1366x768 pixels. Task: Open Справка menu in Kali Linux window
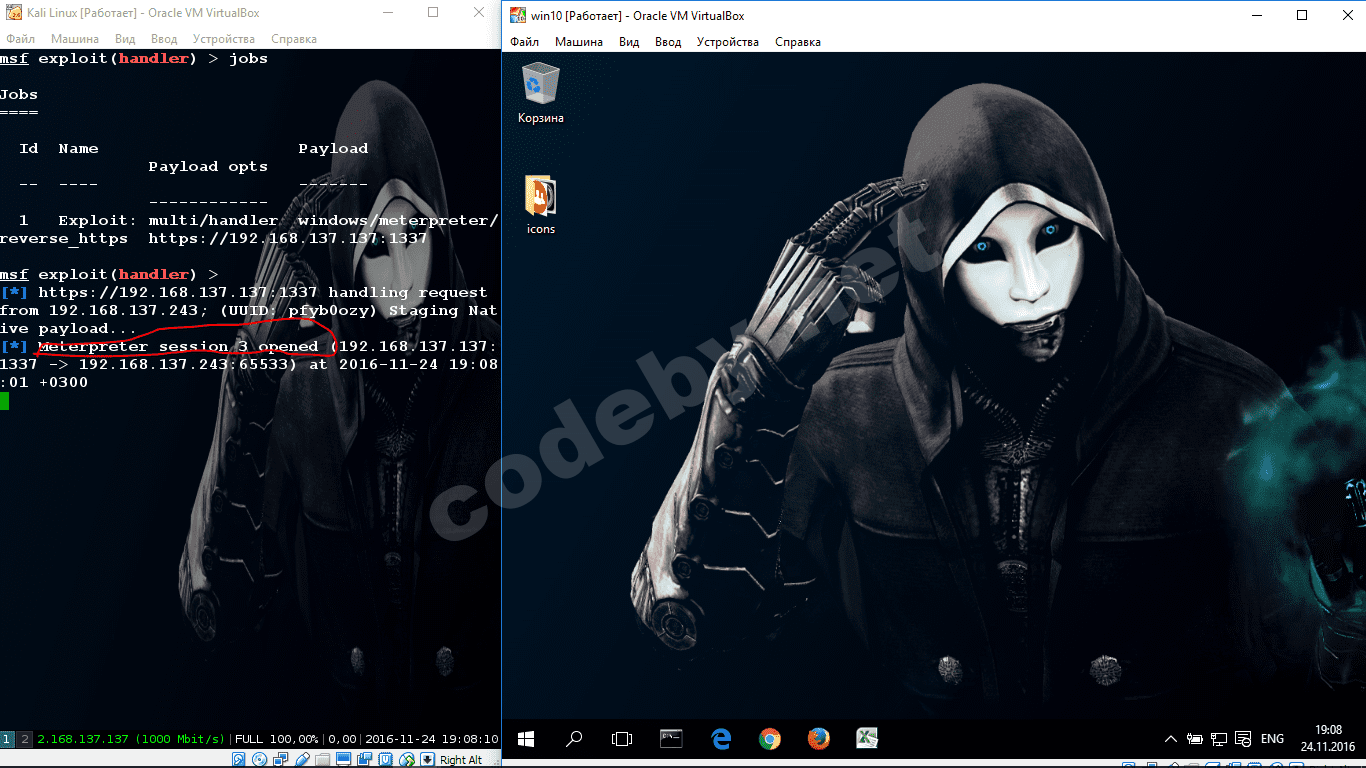[293, 39]
